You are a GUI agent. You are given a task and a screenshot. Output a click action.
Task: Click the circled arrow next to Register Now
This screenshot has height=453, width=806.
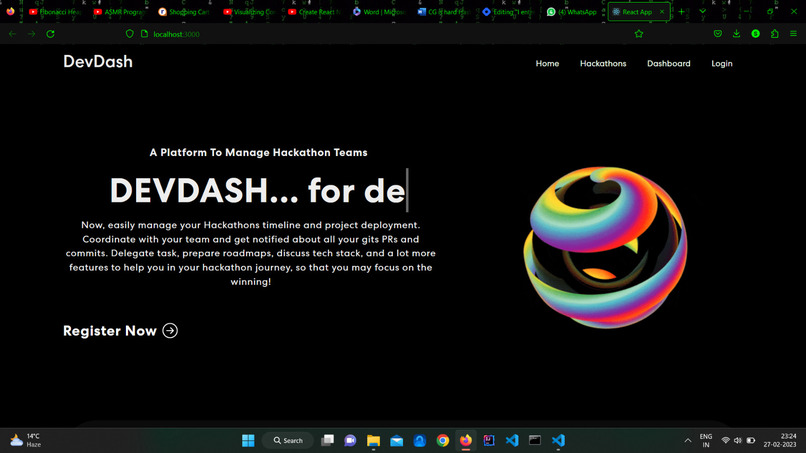(x=170, y=331)
